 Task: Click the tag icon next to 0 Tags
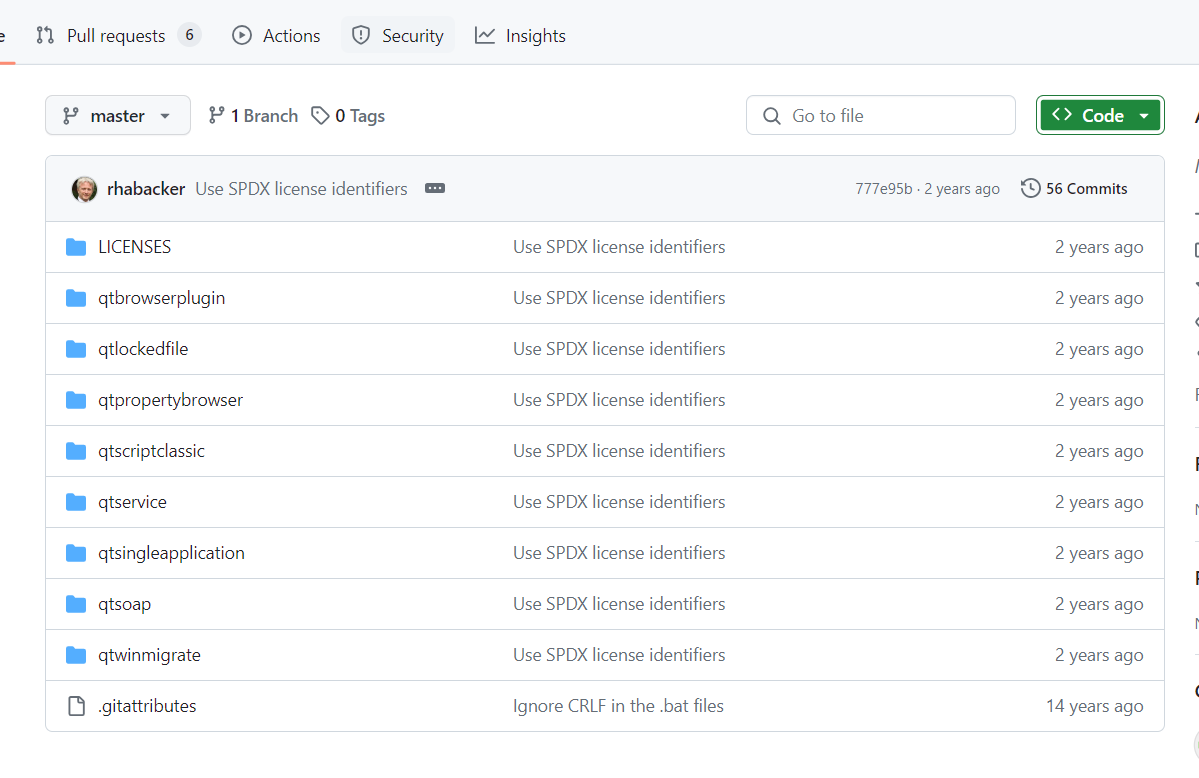tap(320, 116)
